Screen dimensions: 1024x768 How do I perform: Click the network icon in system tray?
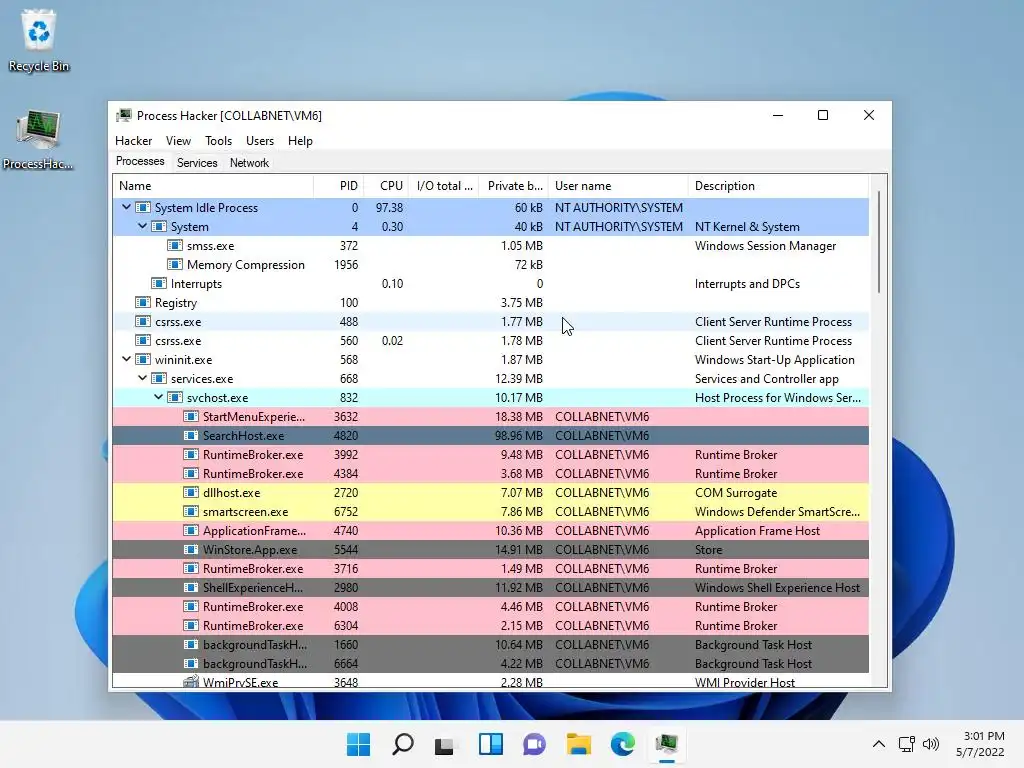click(906, 744)
